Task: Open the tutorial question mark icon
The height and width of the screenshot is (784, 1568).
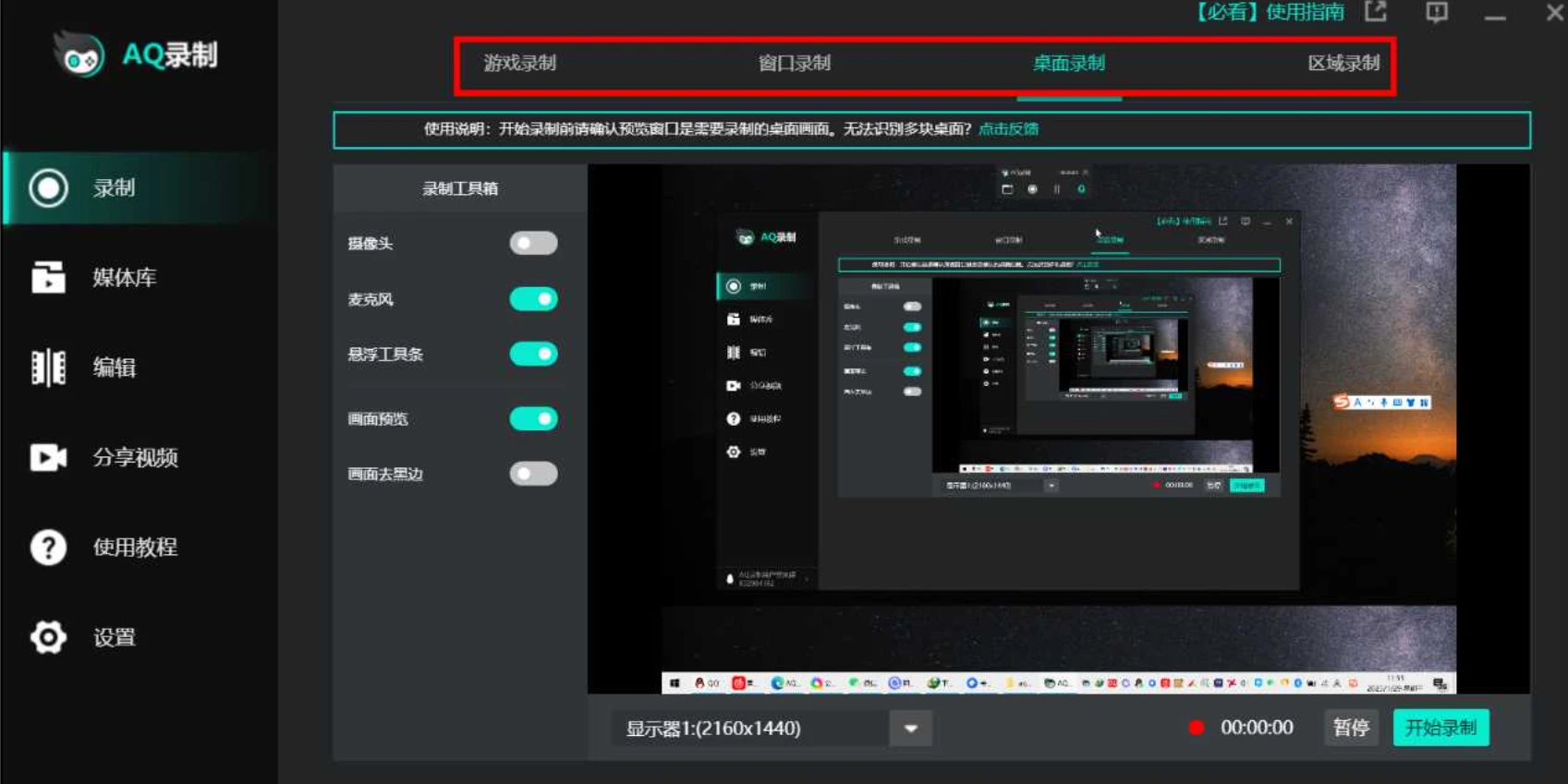Action: (x=48, y=548)
